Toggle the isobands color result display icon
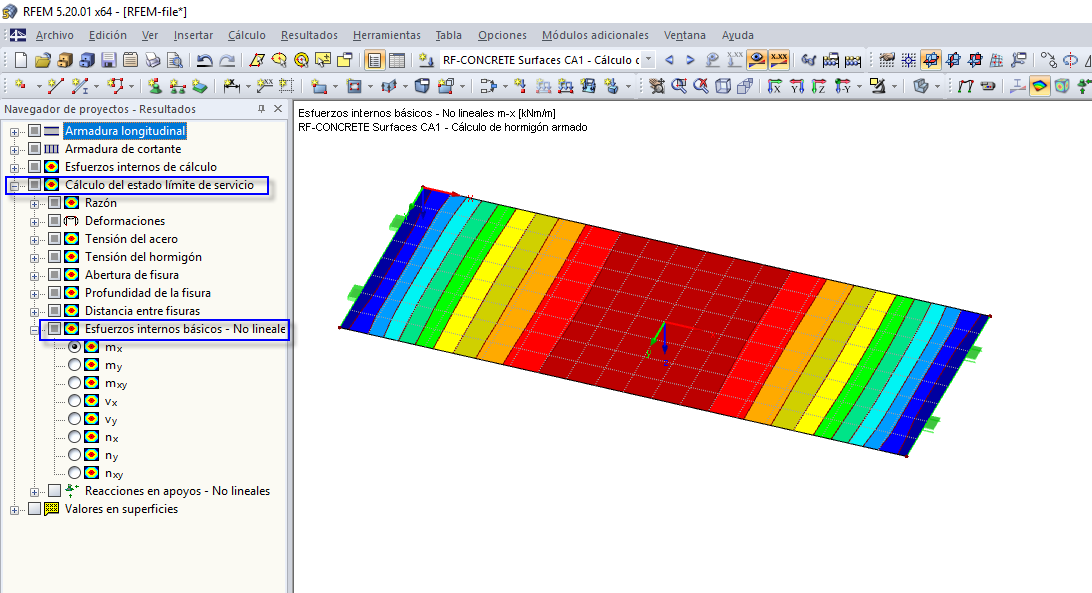 pyautogui.click(x=1040, y=86)
